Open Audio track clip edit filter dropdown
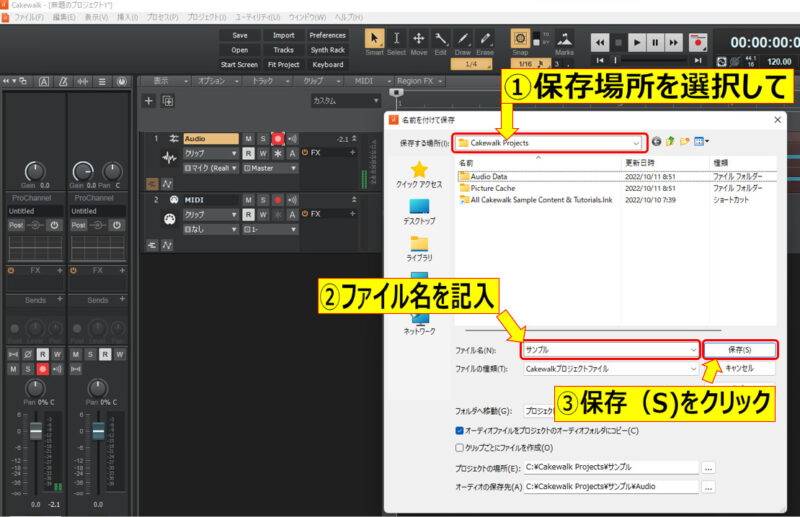The image size is (800, 517). tap(210, 153)
